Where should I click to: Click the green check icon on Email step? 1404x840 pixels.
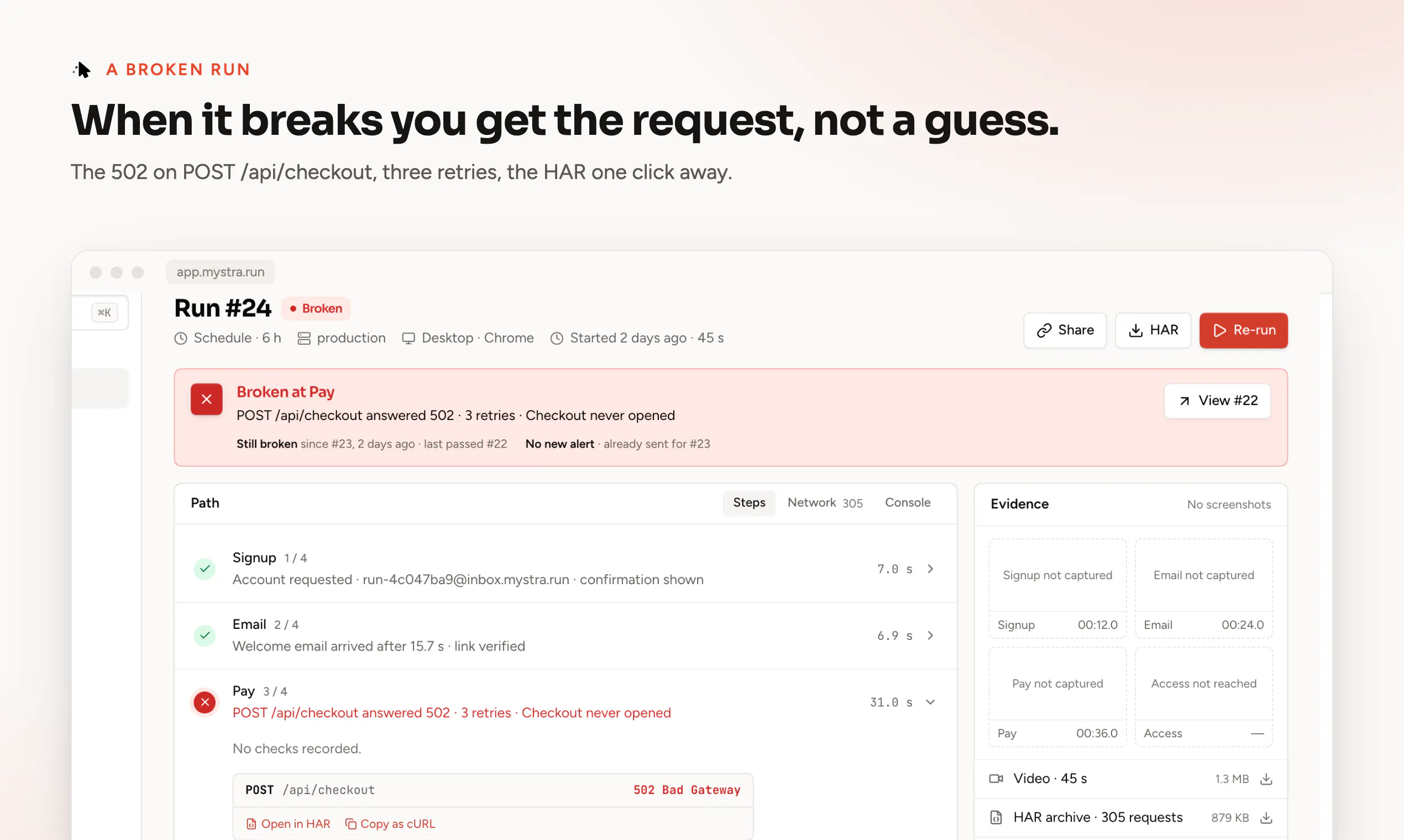click(x=205, y=636)
